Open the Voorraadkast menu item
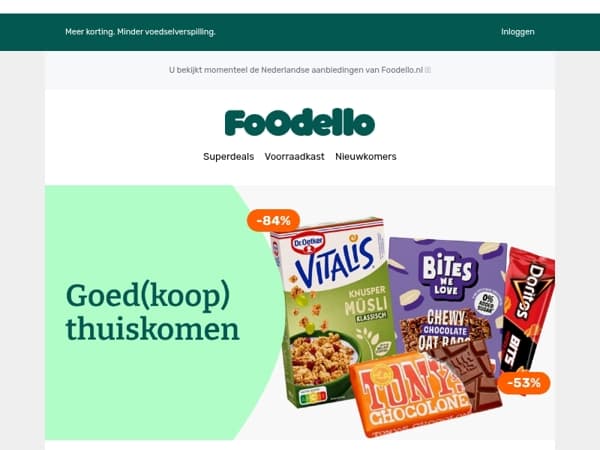This screenshot has height=450, width=600. coord(294,157)
